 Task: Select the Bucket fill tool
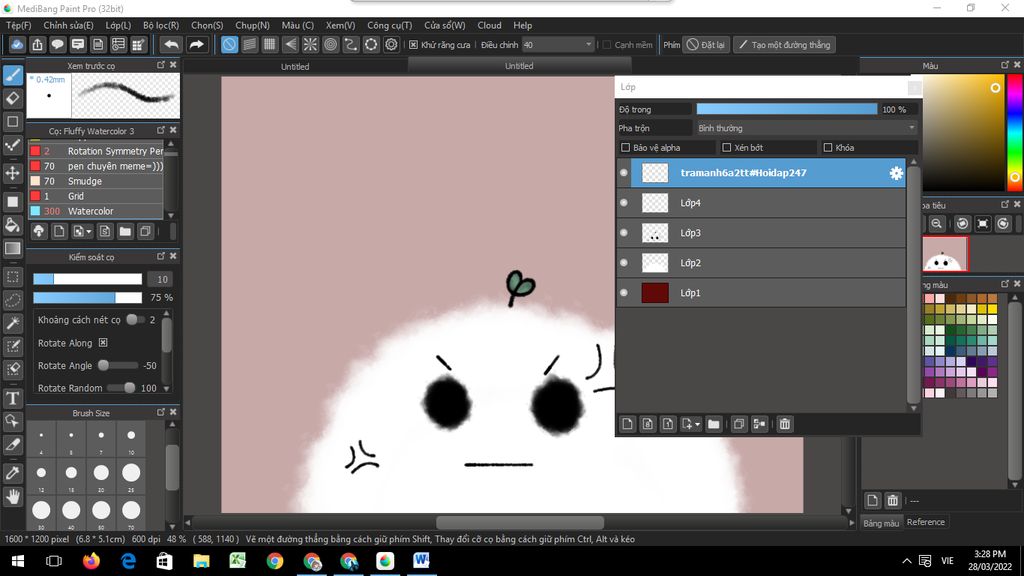(12, 225)
